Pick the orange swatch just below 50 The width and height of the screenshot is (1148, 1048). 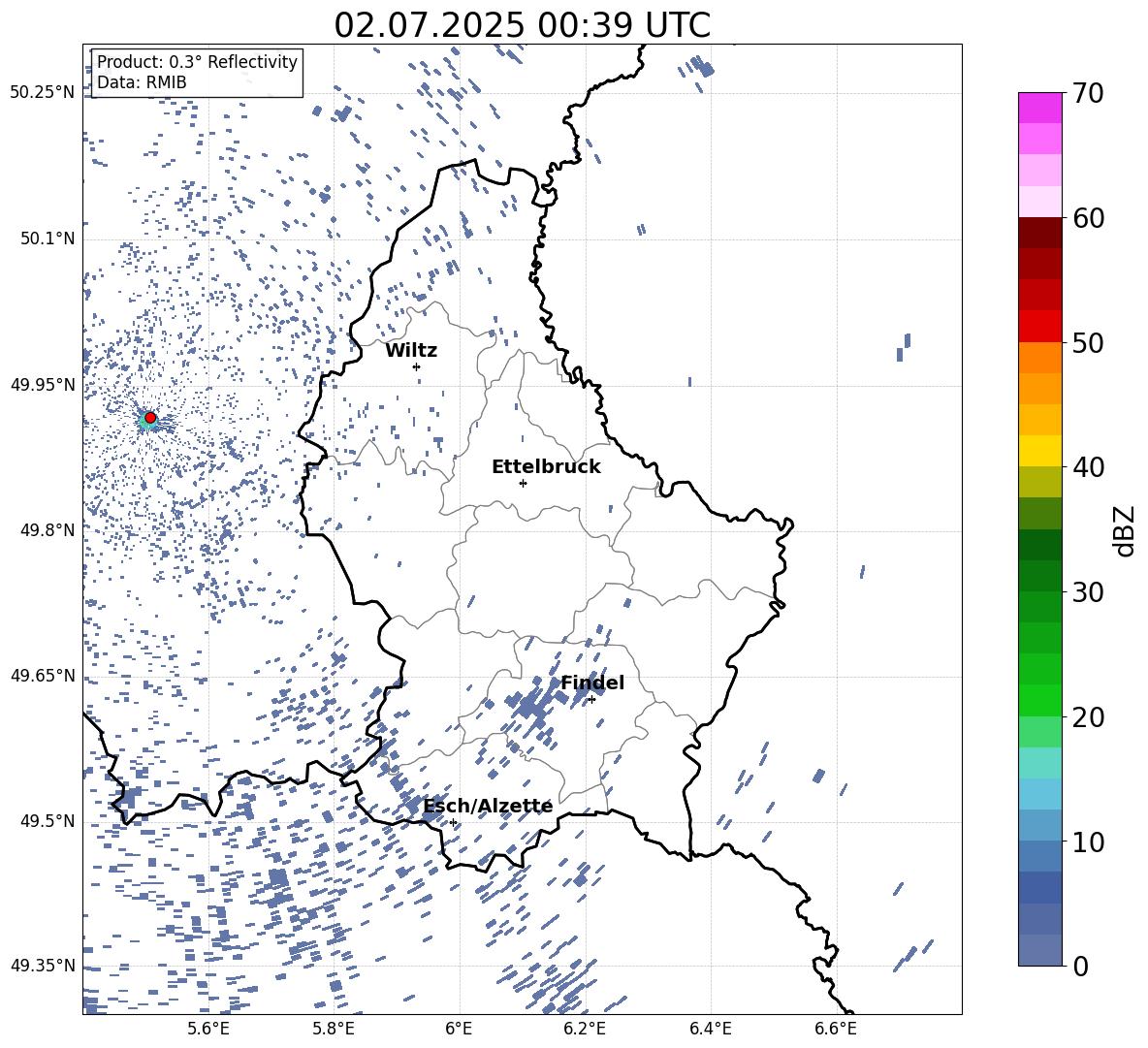point(1039,358)
